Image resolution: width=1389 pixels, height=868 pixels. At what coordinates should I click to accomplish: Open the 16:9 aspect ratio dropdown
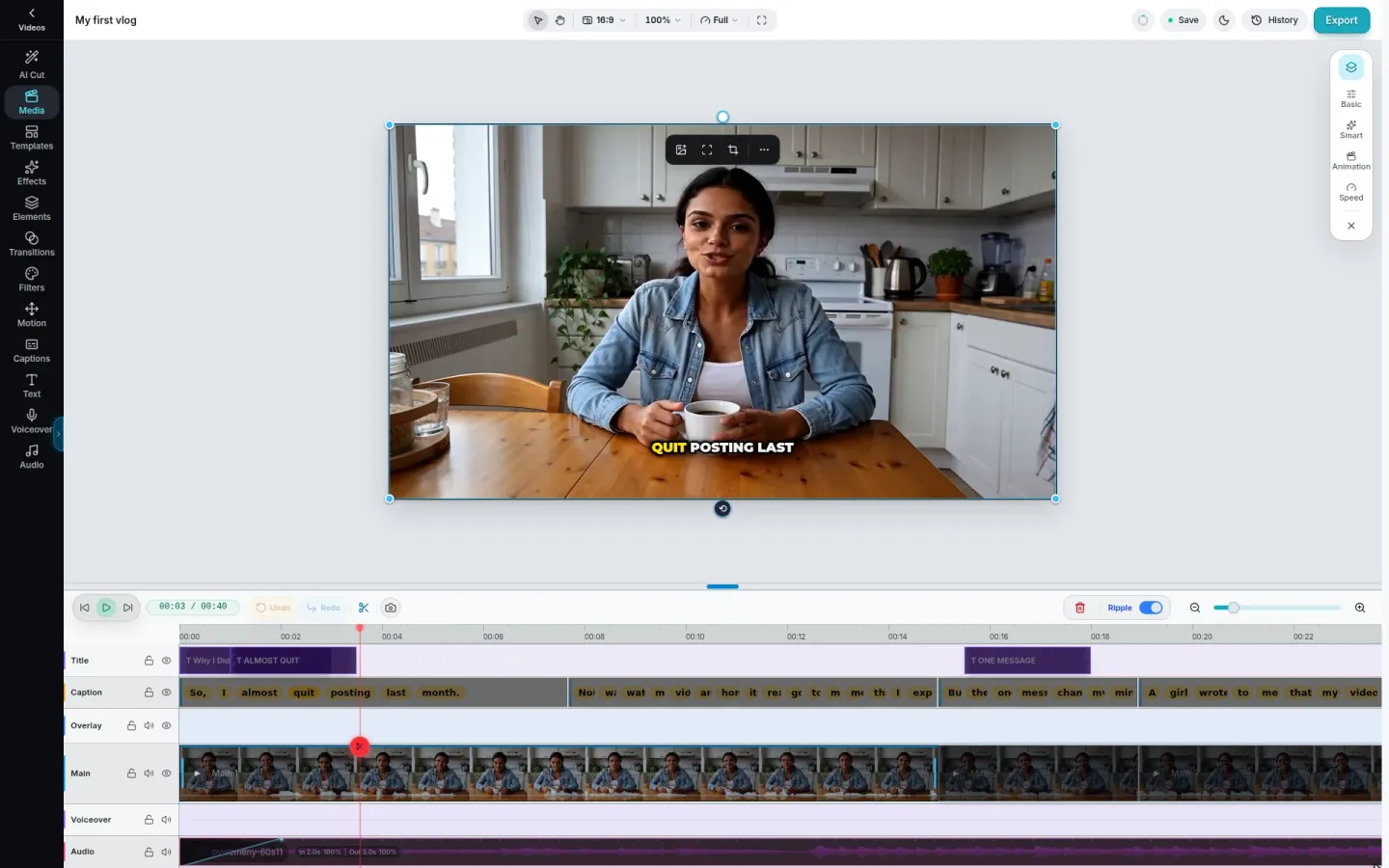point(605,20)
